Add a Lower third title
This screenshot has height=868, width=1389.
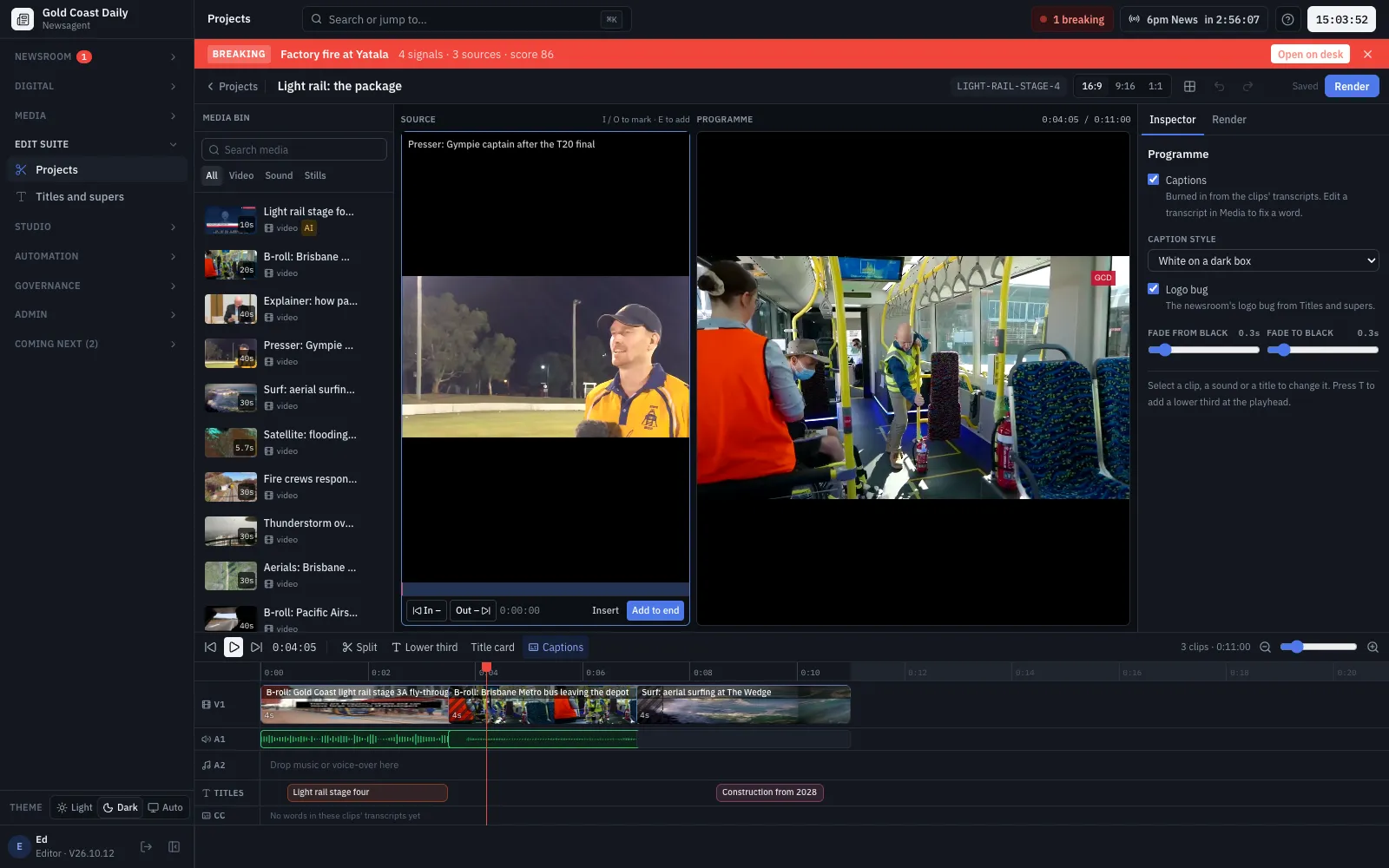pos(425,648)
